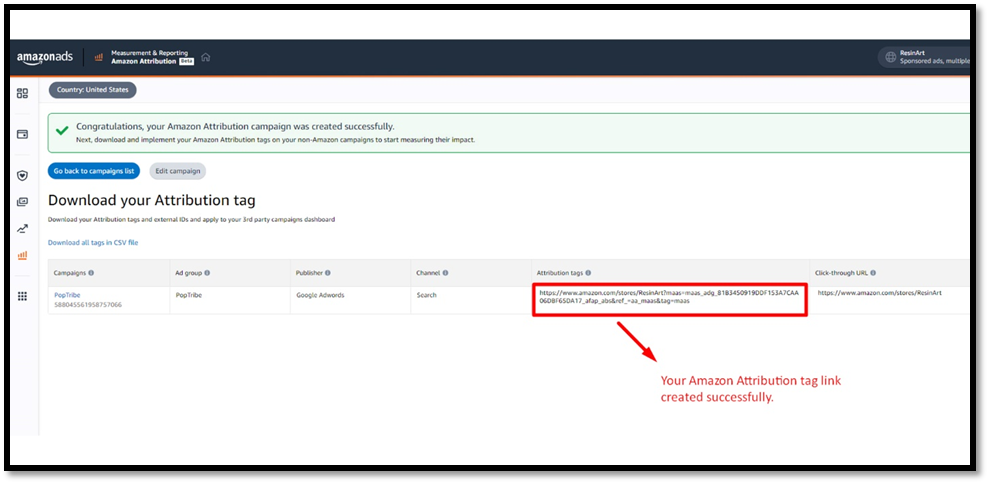Open the creatives image icon in sidebar
The image size is (989, 484).
coord(23,202)
